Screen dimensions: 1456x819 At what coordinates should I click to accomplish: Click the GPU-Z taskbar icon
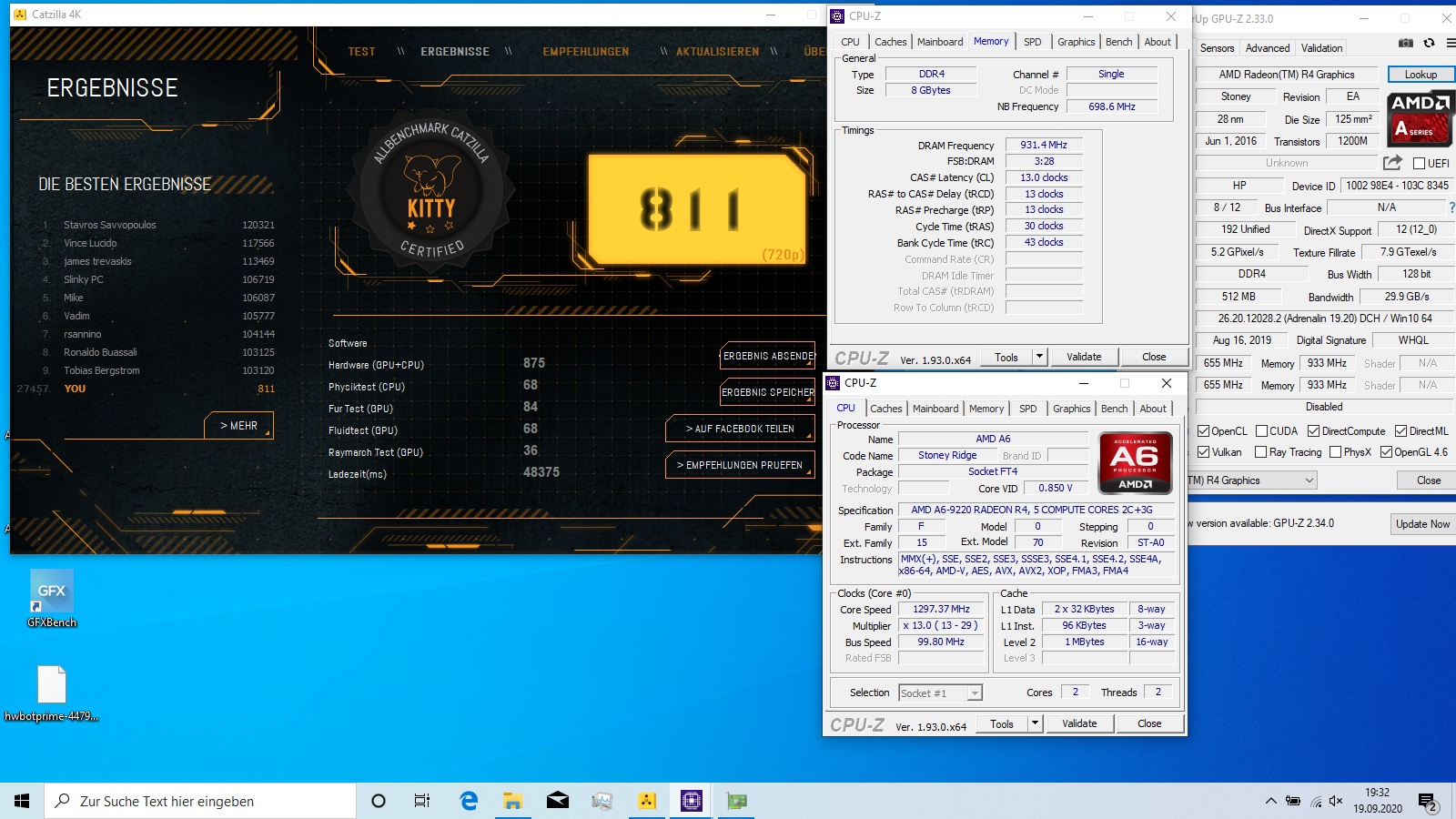pos(736,801)
